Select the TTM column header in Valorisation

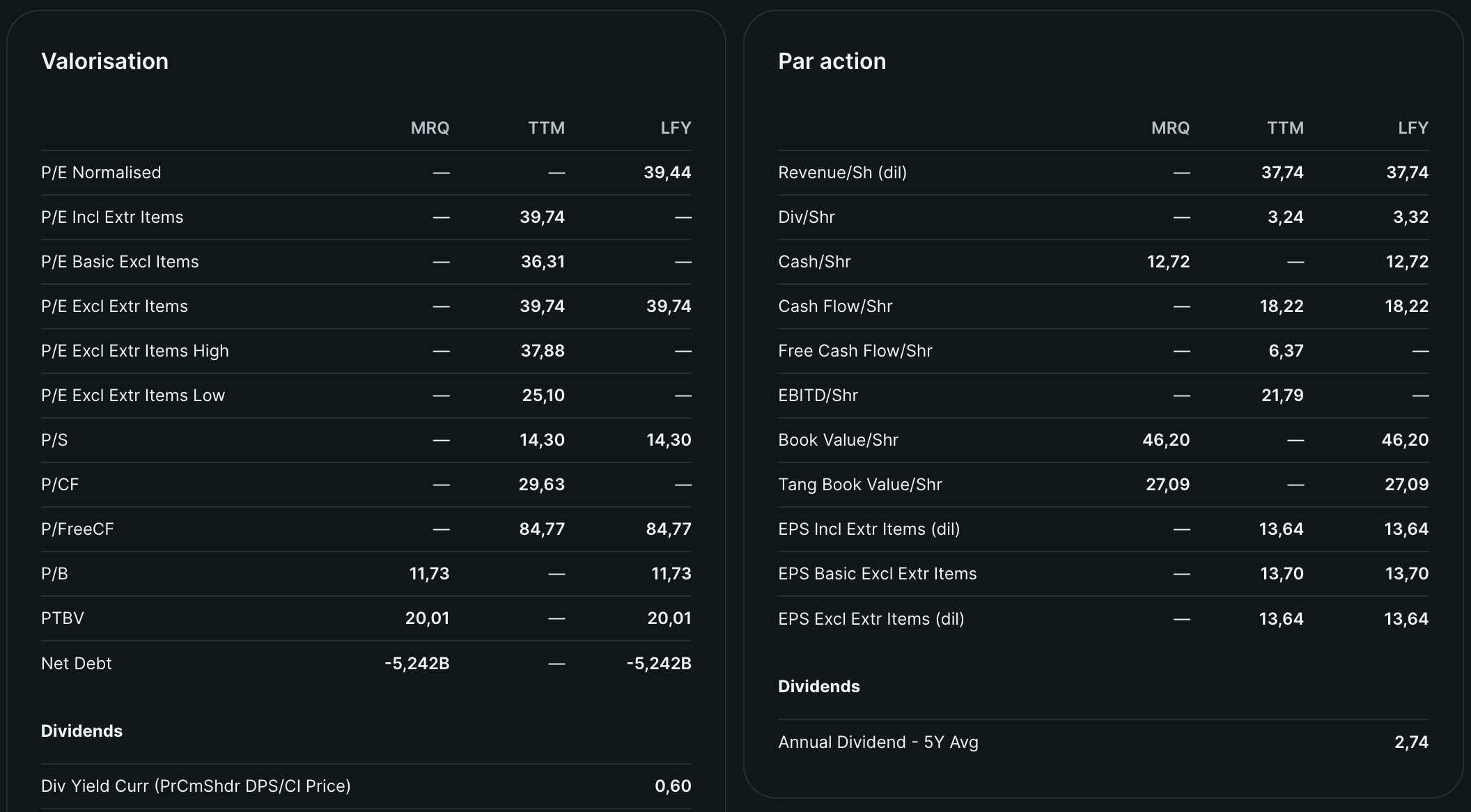546,128
